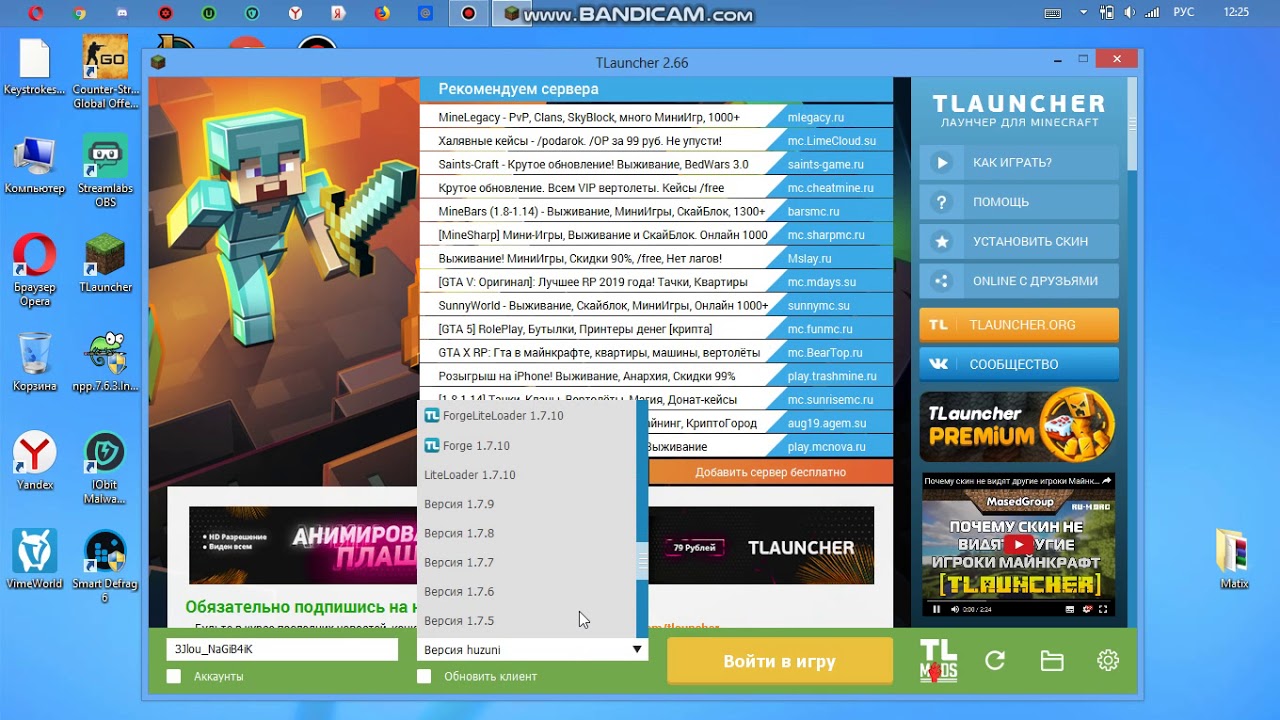Open КАК ИГРАТЬ? help button
Image resolution: width=1280 pixels, height=720 pixels.
[x=1019, y=162]
